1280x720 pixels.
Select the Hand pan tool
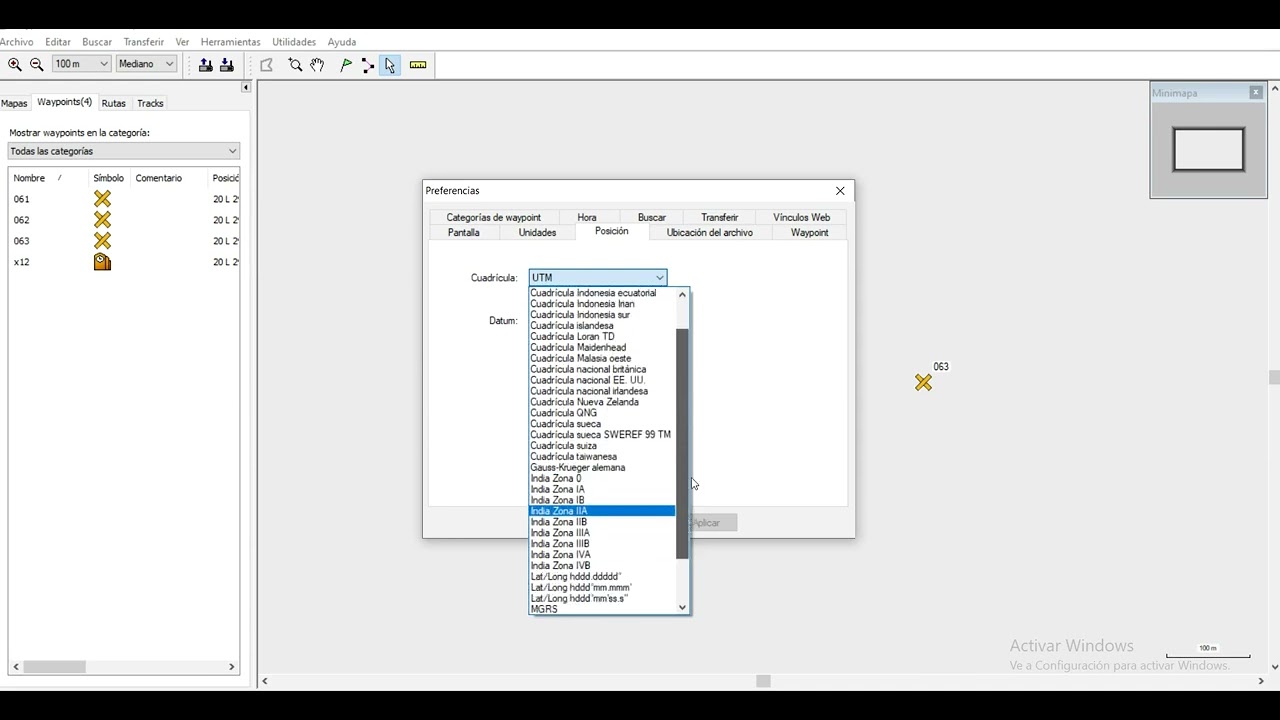(x=317, y=65)
